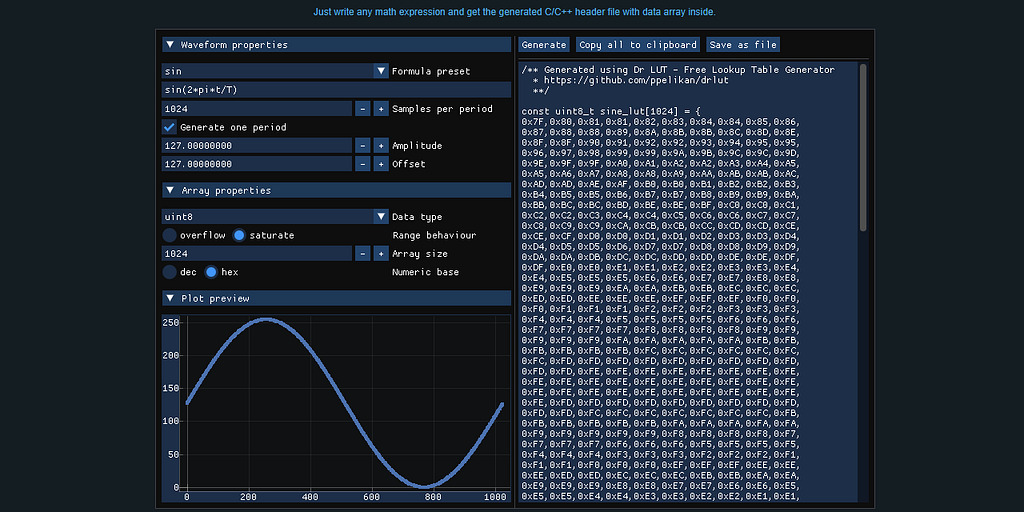
Task: Decrease Offset with minus button
Action: pos(362,163)
